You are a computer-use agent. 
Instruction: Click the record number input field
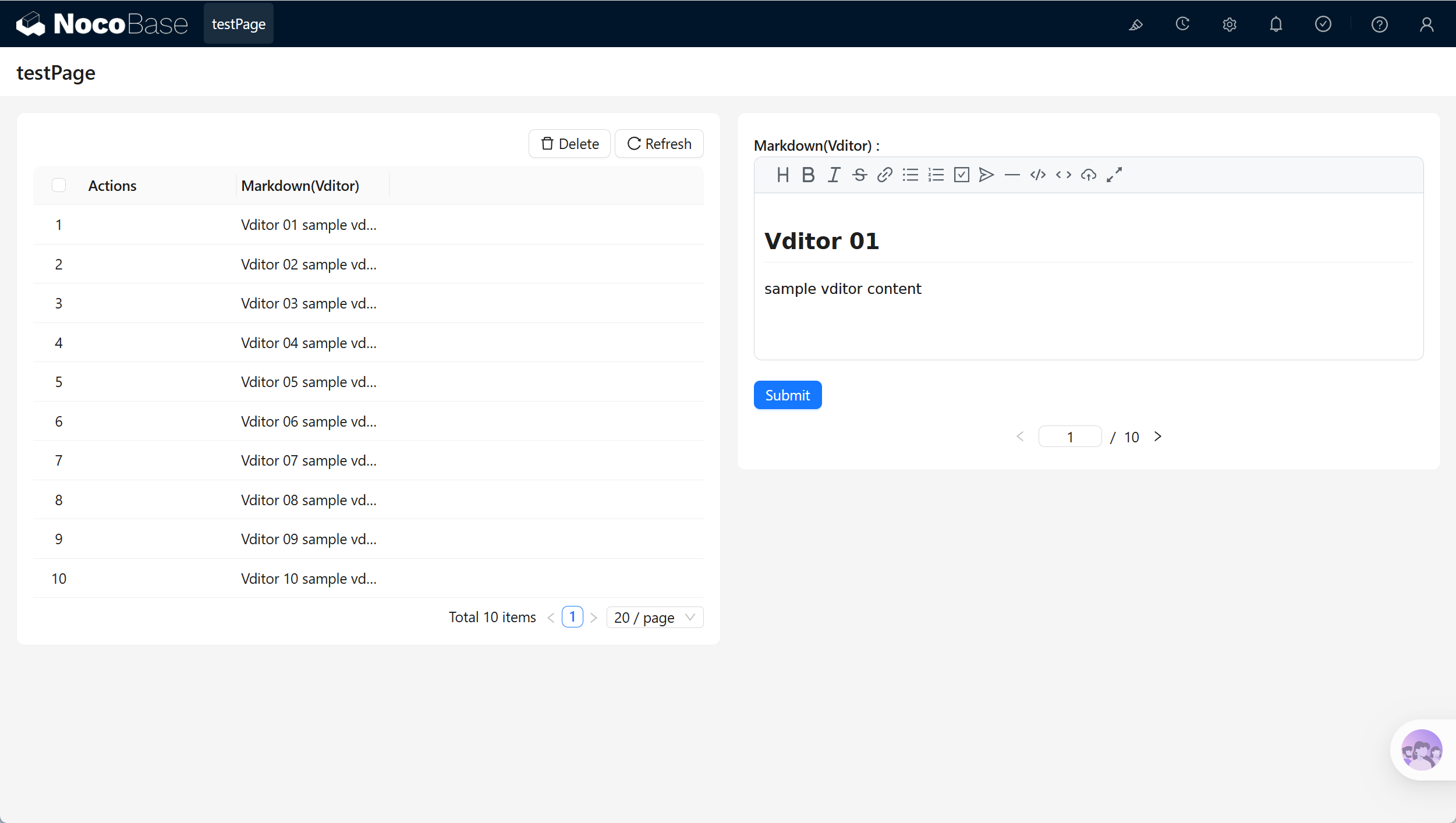(1070, 437)
